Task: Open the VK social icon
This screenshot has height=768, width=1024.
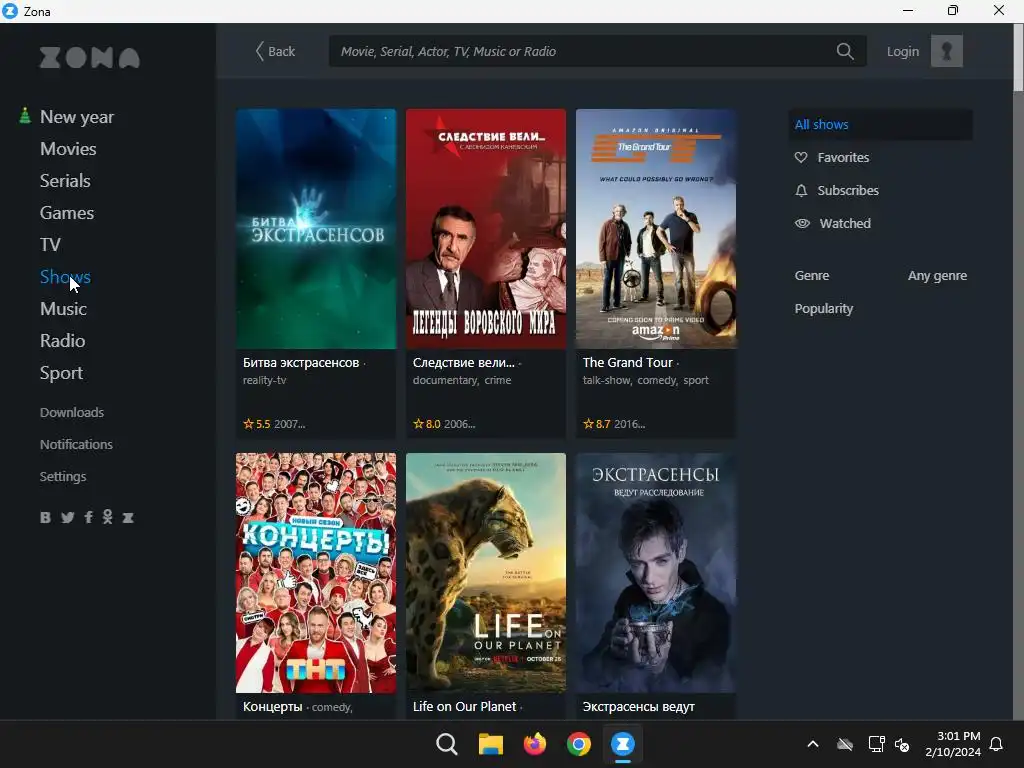Action: [45, 517]
